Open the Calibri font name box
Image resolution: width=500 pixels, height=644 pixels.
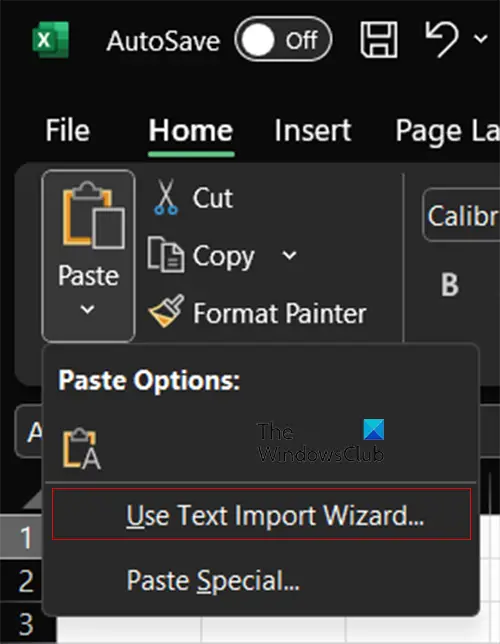[x=461, y=215]
